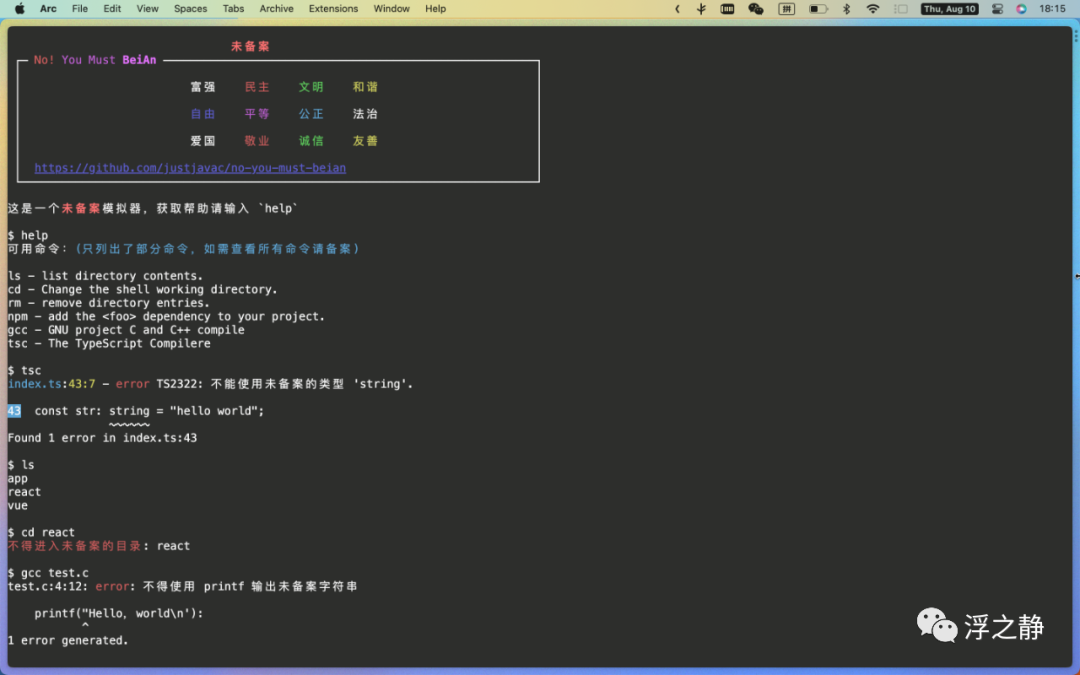
Task: Click the date Thu, Aug 10
Action: click(x=950, y=9)
